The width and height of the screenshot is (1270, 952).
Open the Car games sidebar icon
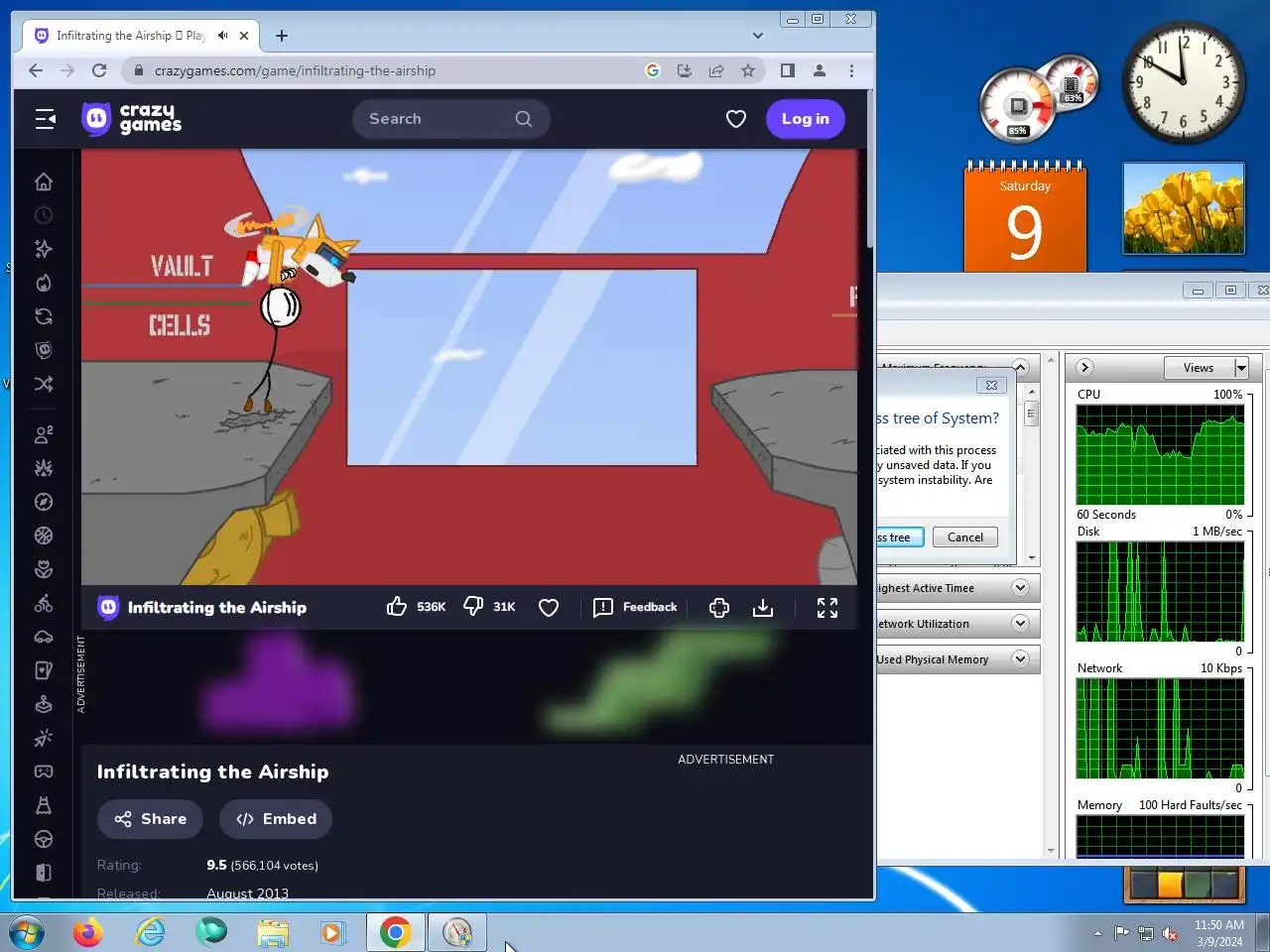point(44,637)
